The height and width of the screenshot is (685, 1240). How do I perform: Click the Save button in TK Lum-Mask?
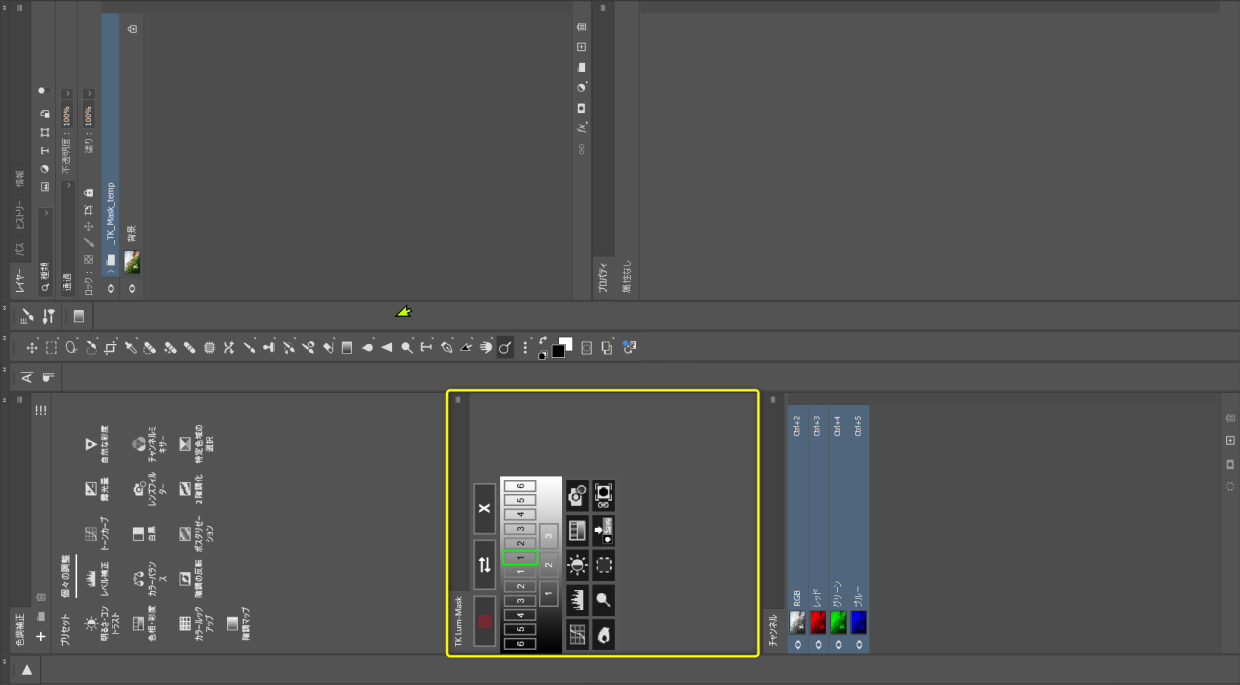(x=603, y=530)
